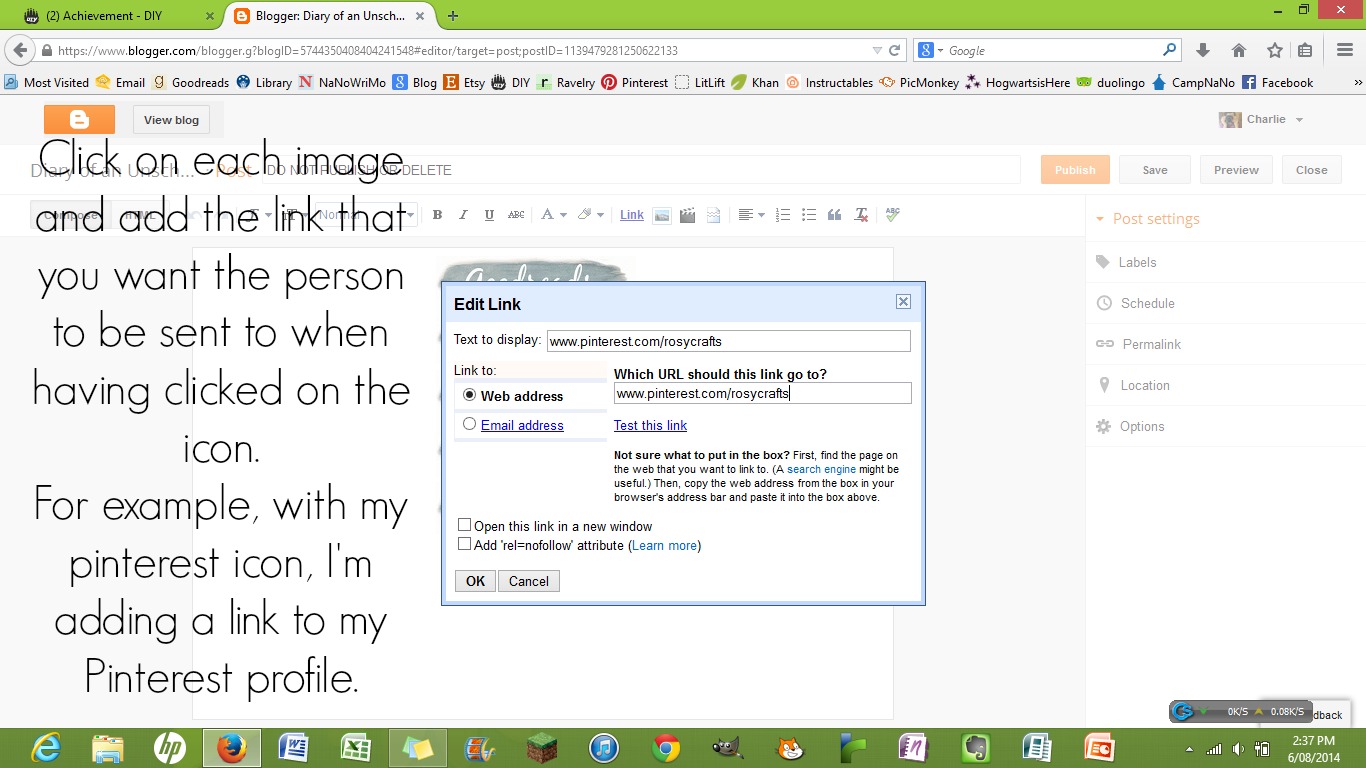The width and height of the screenshot is (1366, 768).
Task: Select the Web address radio button
Action: point(470,396)
